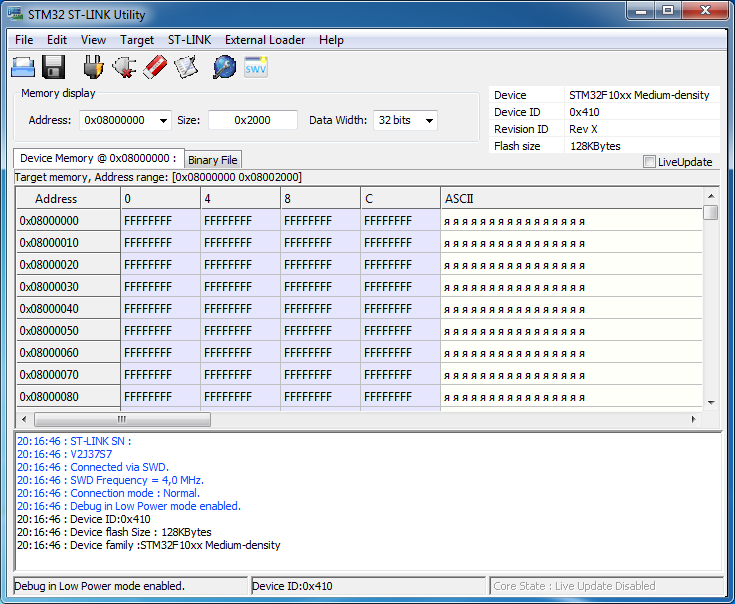The image size is (735, 604).
Task: Open the ST-LINK menu
Action: point(189,40)
